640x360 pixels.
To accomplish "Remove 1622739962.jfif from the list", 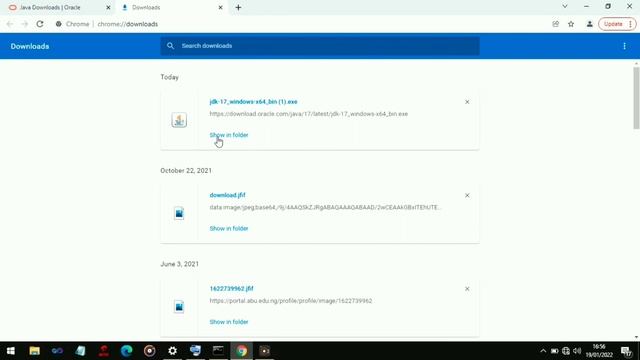I will pyautogui.click(x=467, y=289).
